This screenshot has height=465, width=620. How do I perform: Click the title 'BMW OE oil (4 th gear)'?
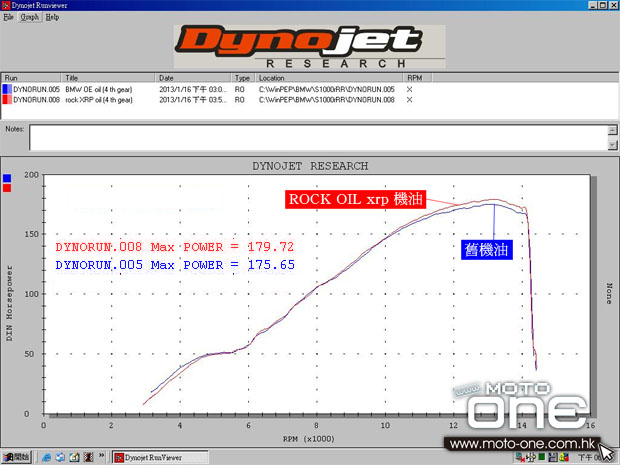98,89
